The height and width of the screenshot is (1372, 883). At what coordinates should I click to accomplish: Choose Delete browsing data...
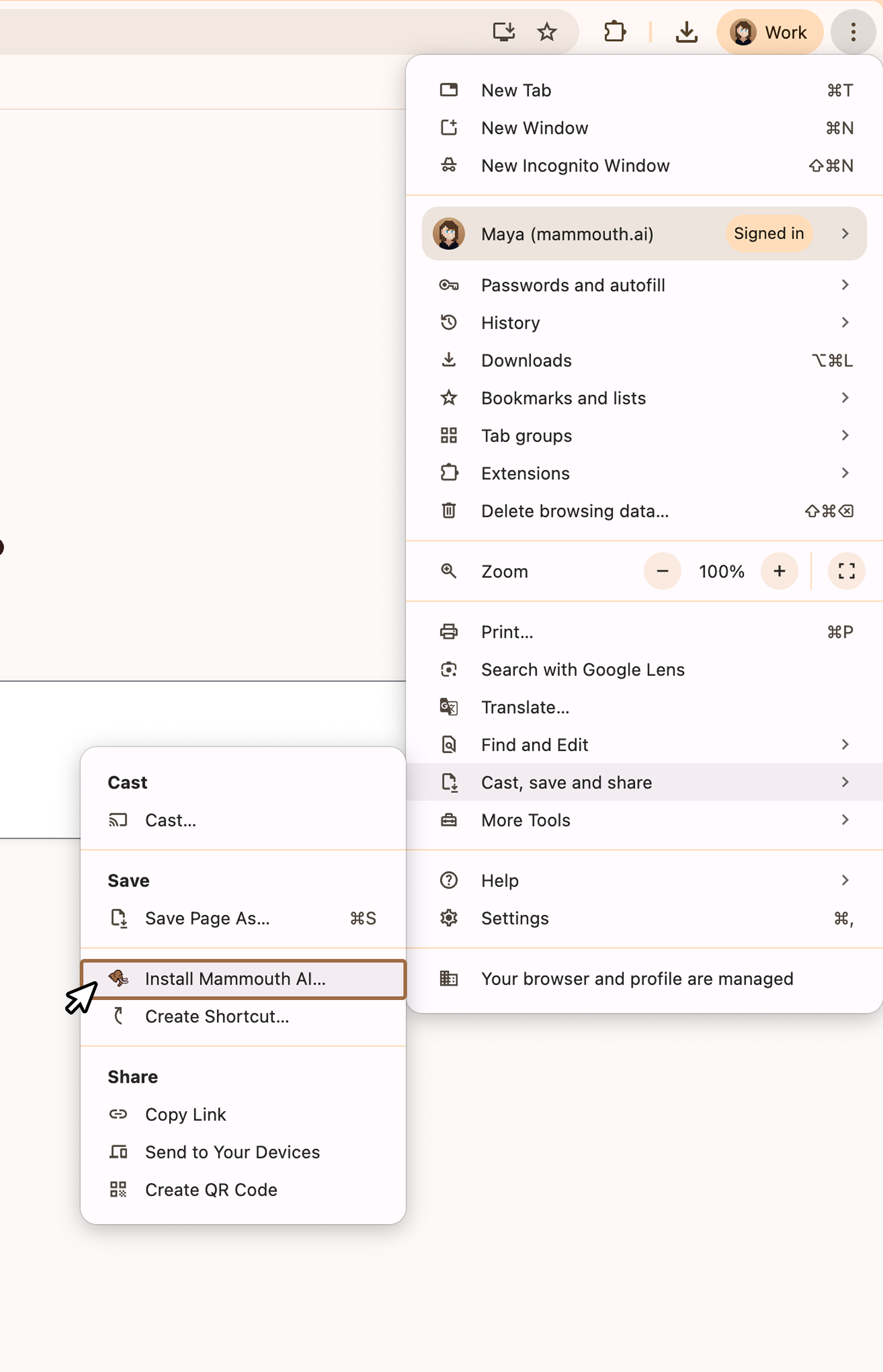click(644, 511)
